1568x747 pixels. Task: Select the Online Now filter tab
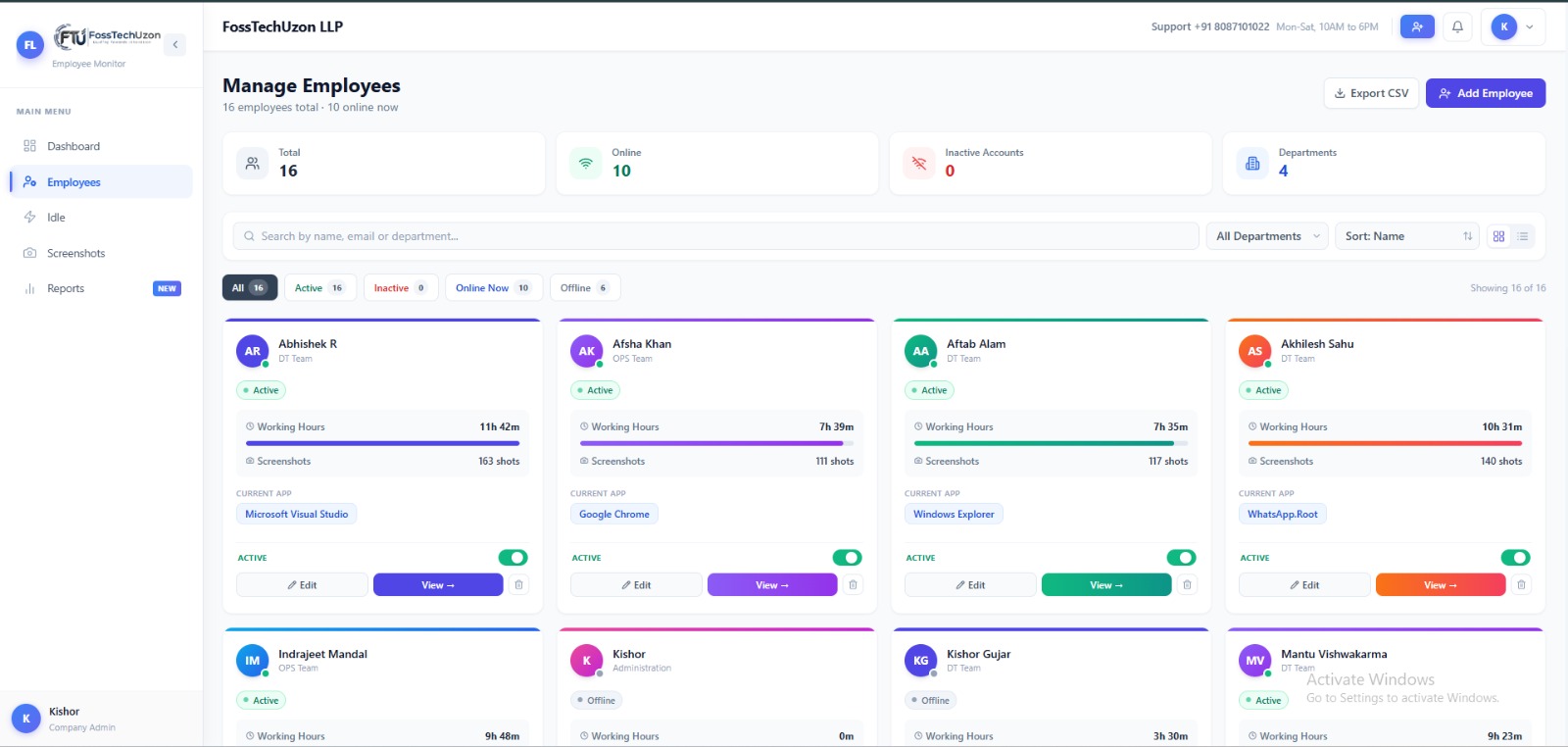point(494,287)
